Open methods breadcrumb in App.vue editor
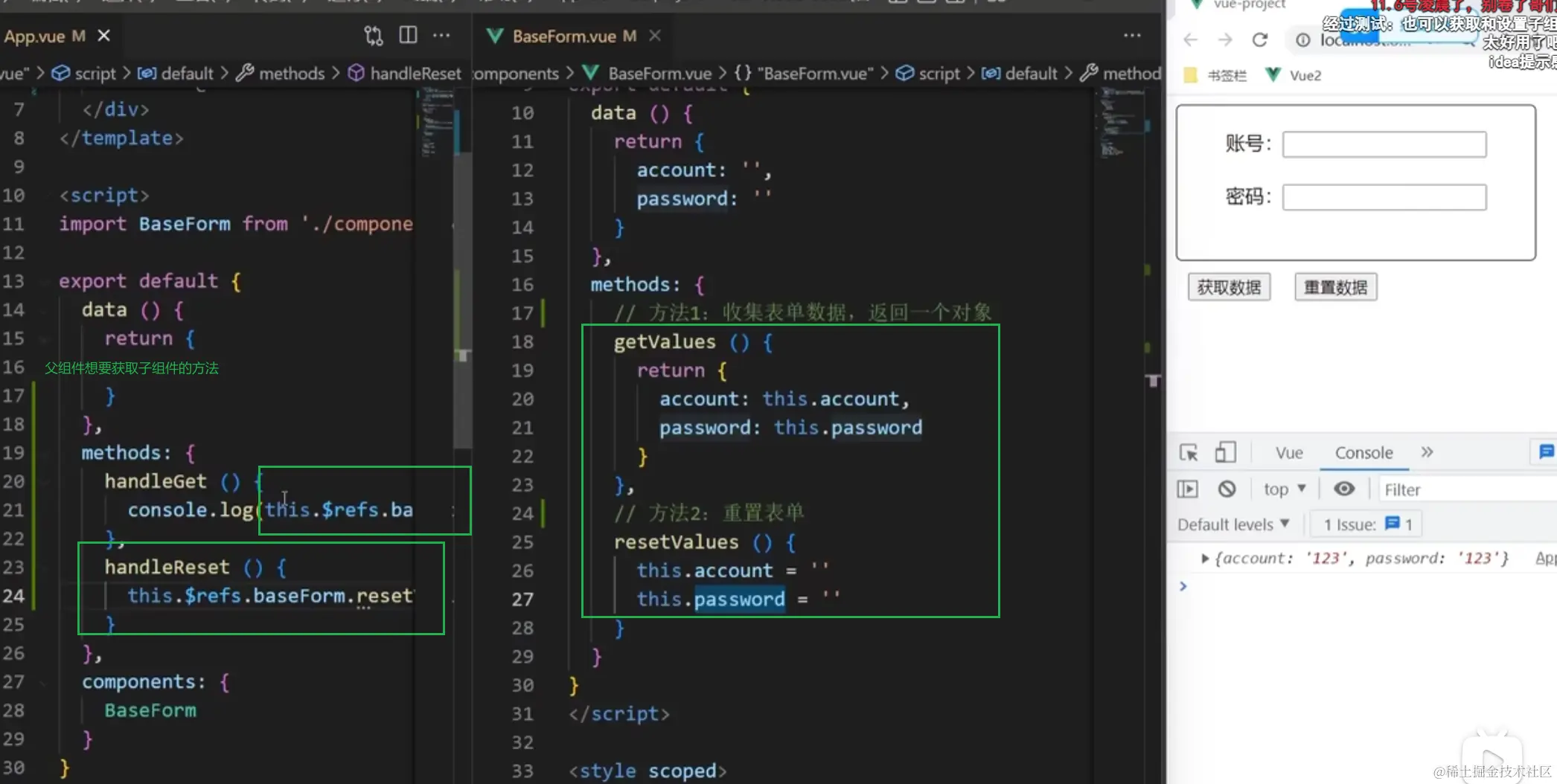Viewport: 1557px width, 784px height. pos(281,74)
